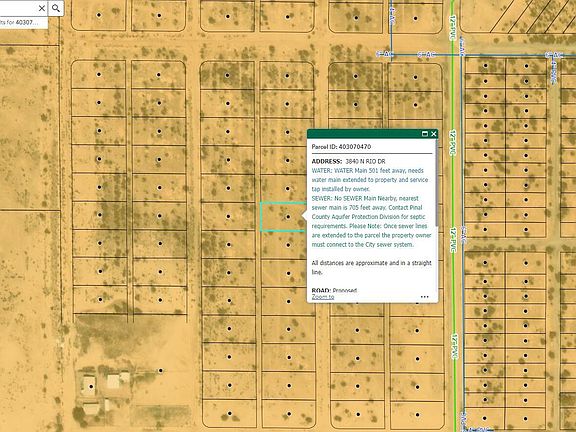Click the popup's vertical scrollbar
The height and width of the screenshot is (432, 576).
pyautogui.click(x=436, y=184)
